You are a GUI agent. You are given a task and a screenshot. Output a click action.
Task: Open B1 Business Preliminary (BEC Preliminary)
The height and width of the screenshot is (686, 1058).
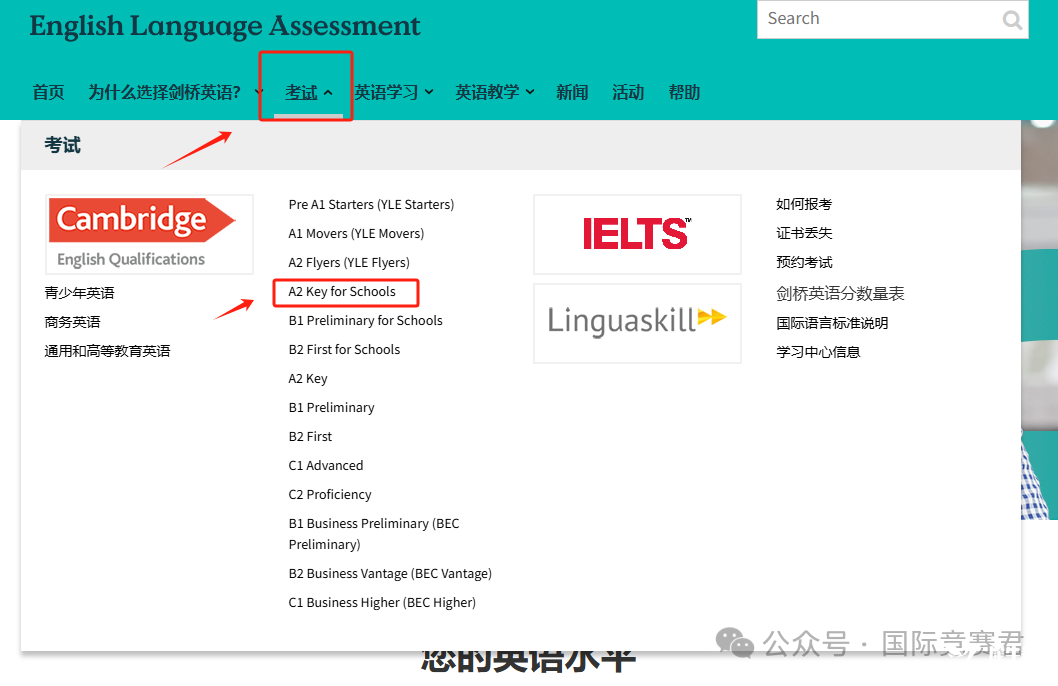click(374, 534)
